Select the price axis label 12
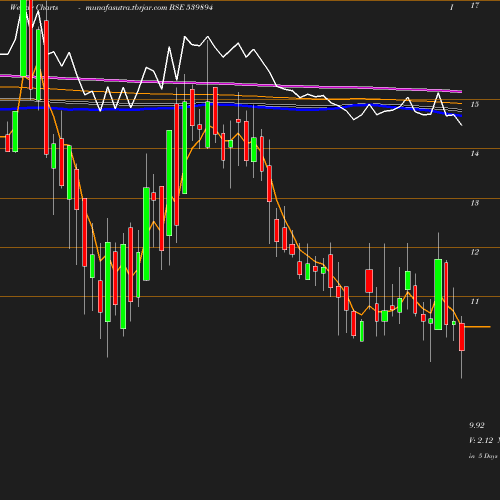 tap(475, 252)
